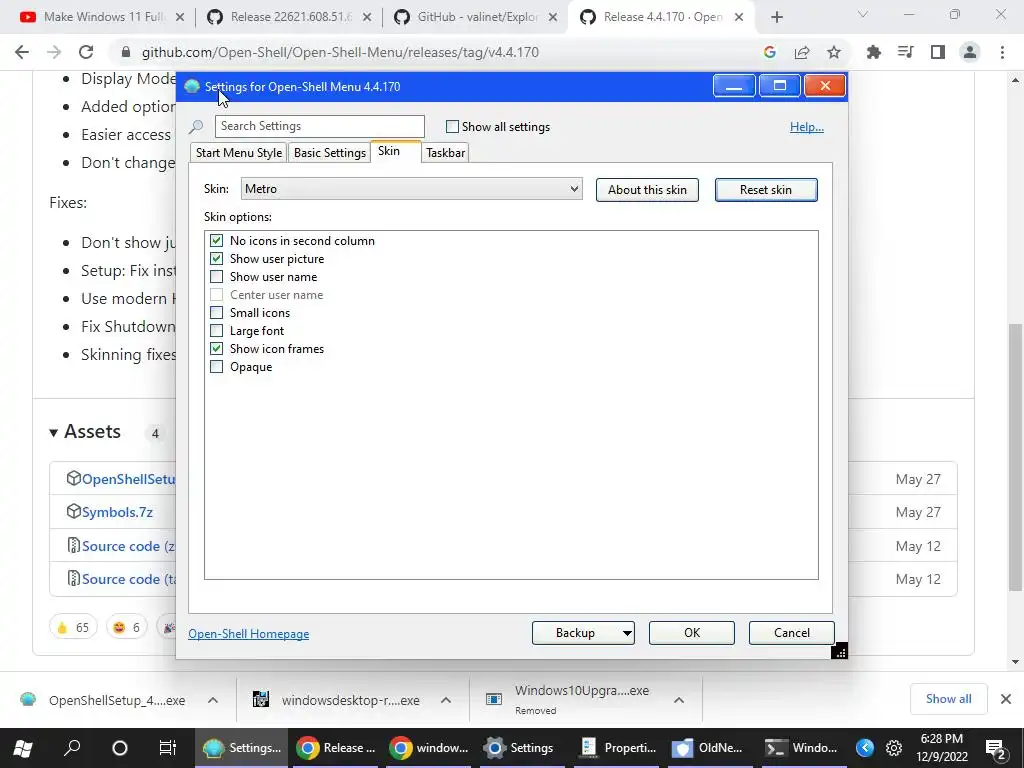Open taskbar search magnifier
Image resolution: width=1024 pixels, height=768 pixels.
point(72,748)
